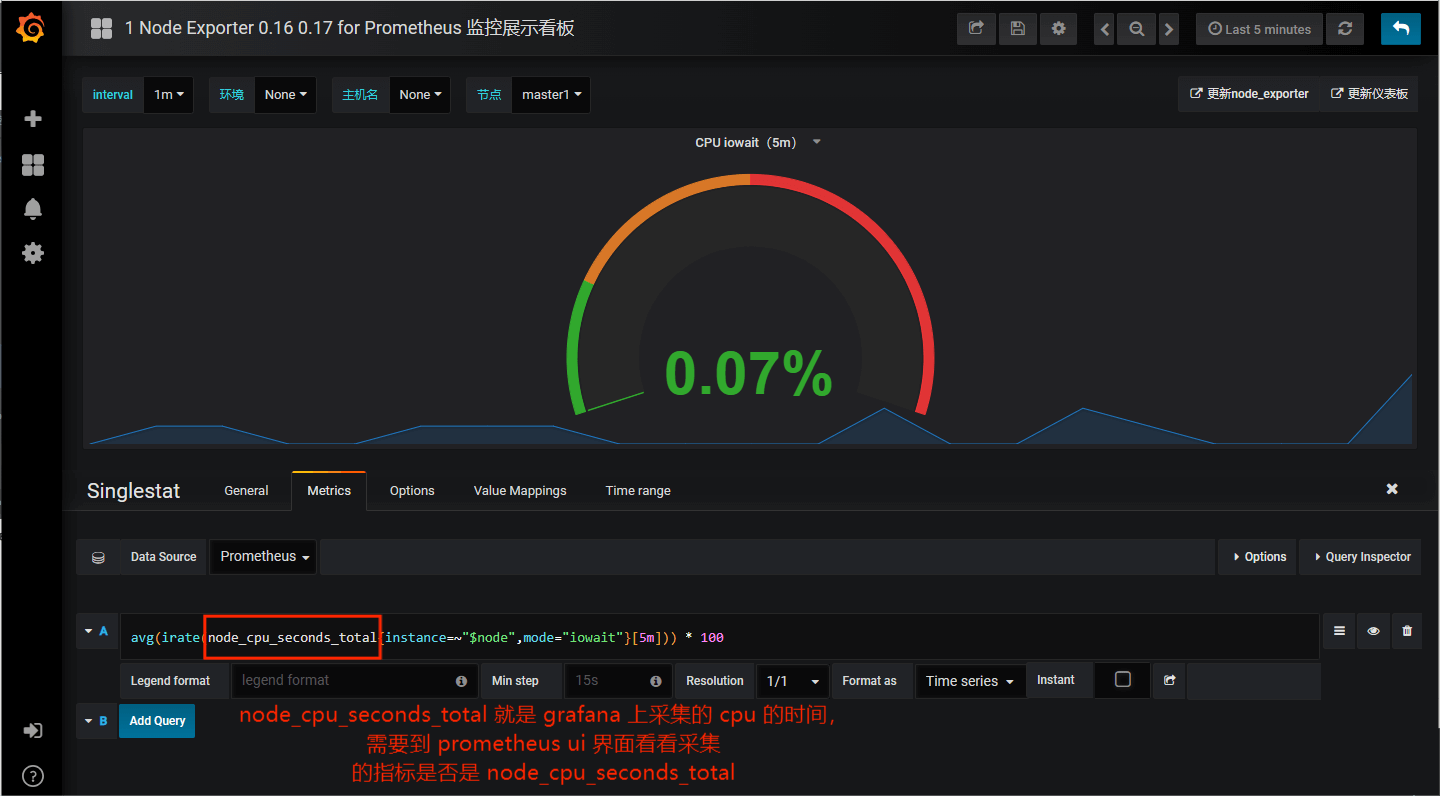Screen dimensions: 1440x796
Task: Open the 更新仪表板 link
Action: pyautogui.click(x=1369, y=94)
